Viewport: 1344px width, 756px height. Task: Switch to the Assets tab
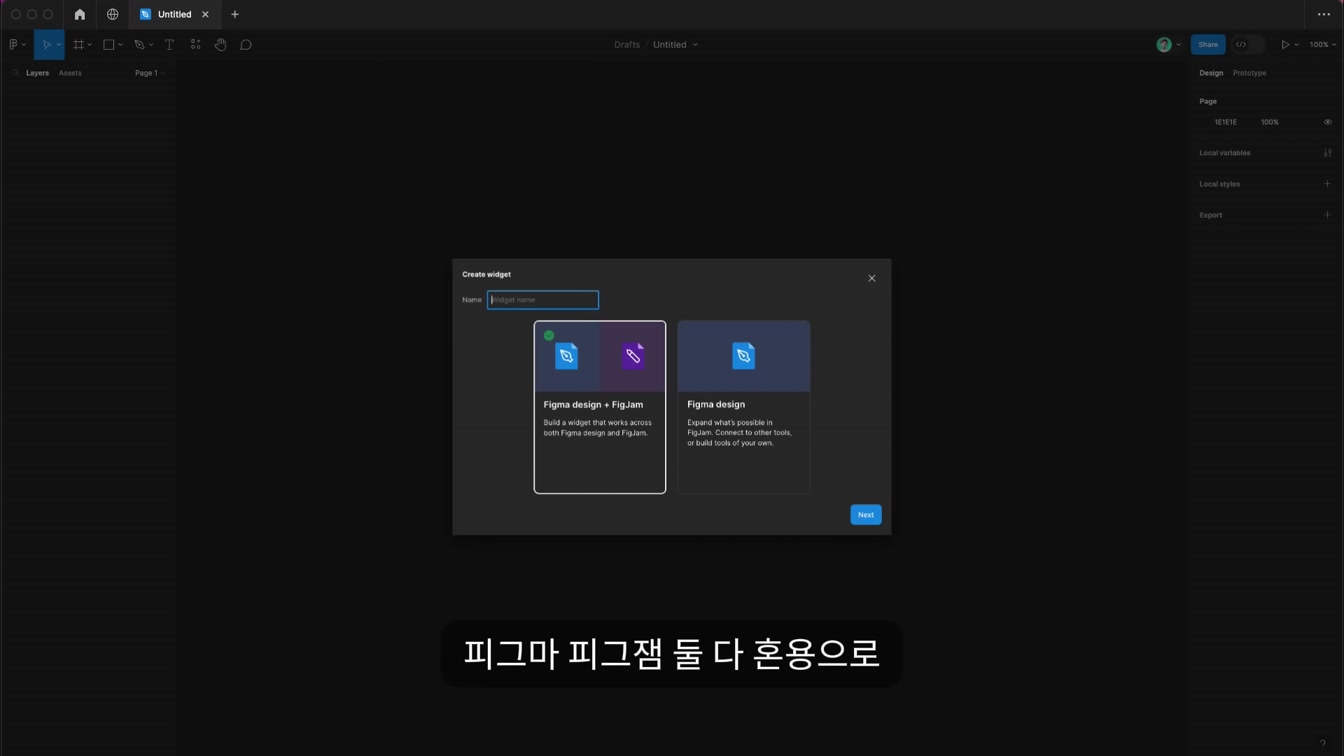[70, 73]
